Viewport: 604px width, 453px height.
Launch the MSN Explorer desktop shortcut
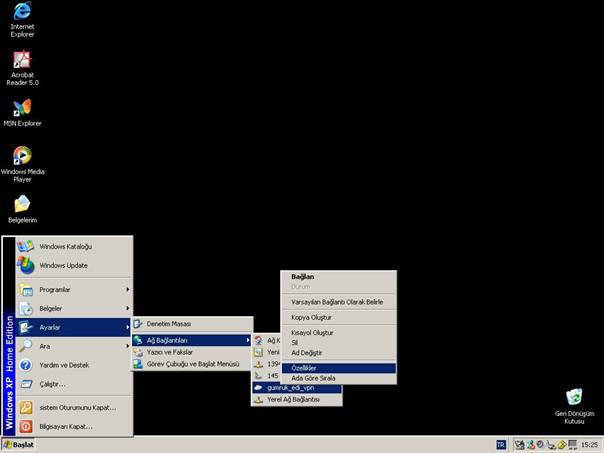pyautogui.click(x=22, y=108)
